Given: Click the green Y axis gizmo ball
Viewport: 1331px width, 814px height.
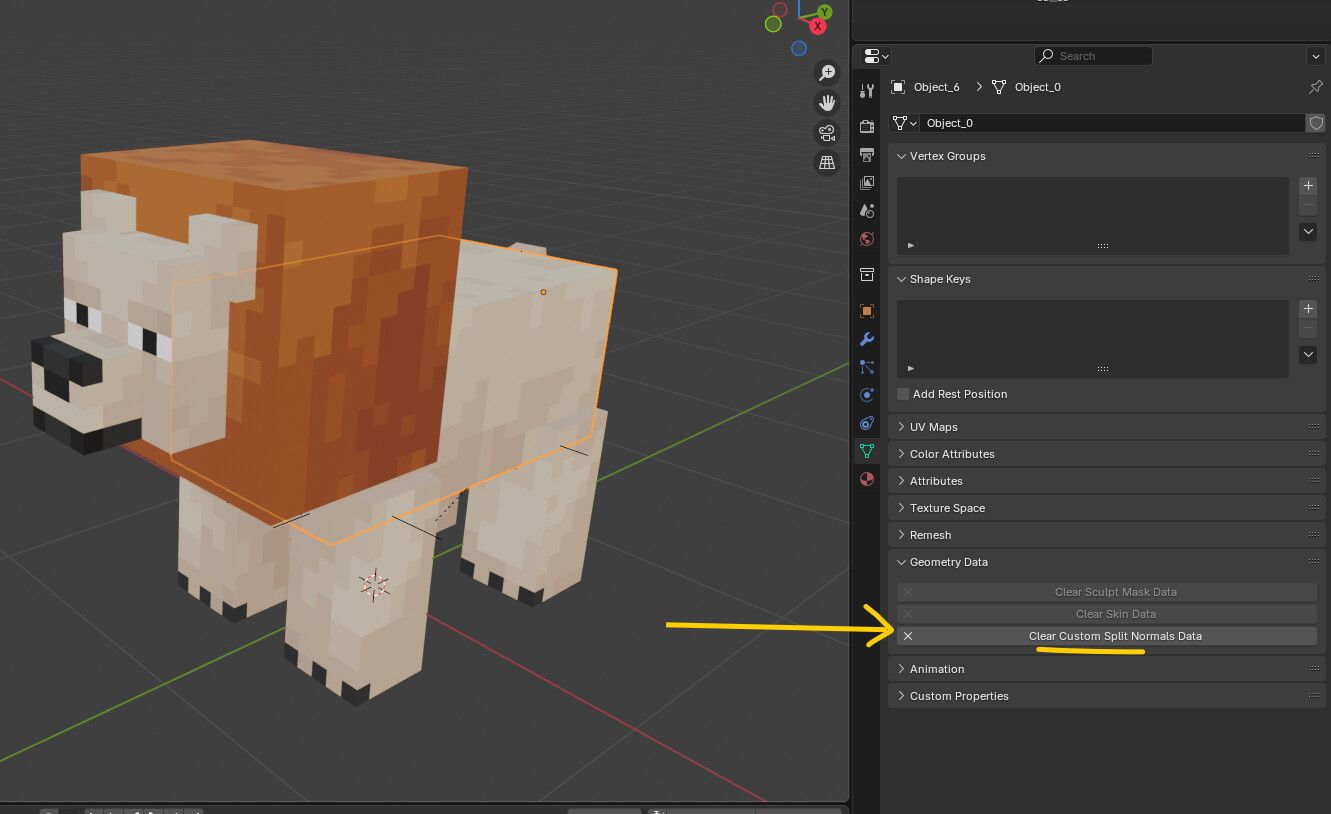Looking at the screenshot, I should click(824, 12).
